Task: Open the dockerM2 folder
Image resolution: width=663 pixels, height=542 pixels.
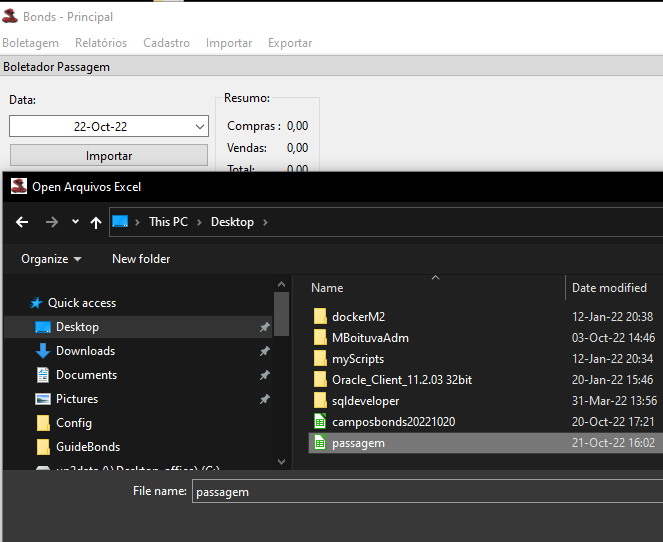Action: [x=358, y=317]
